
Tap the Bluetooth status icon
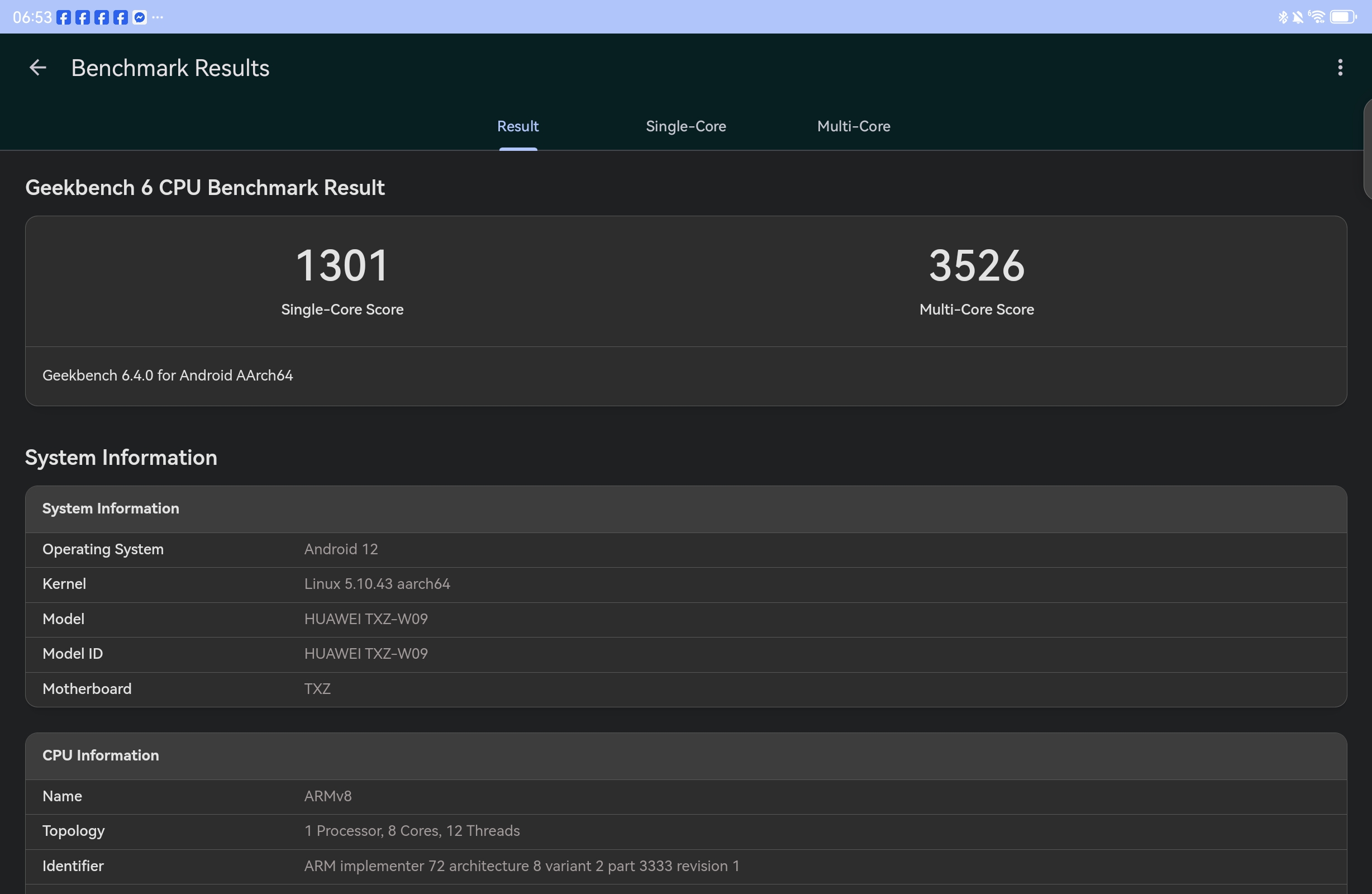click(x=1283, y=18)
